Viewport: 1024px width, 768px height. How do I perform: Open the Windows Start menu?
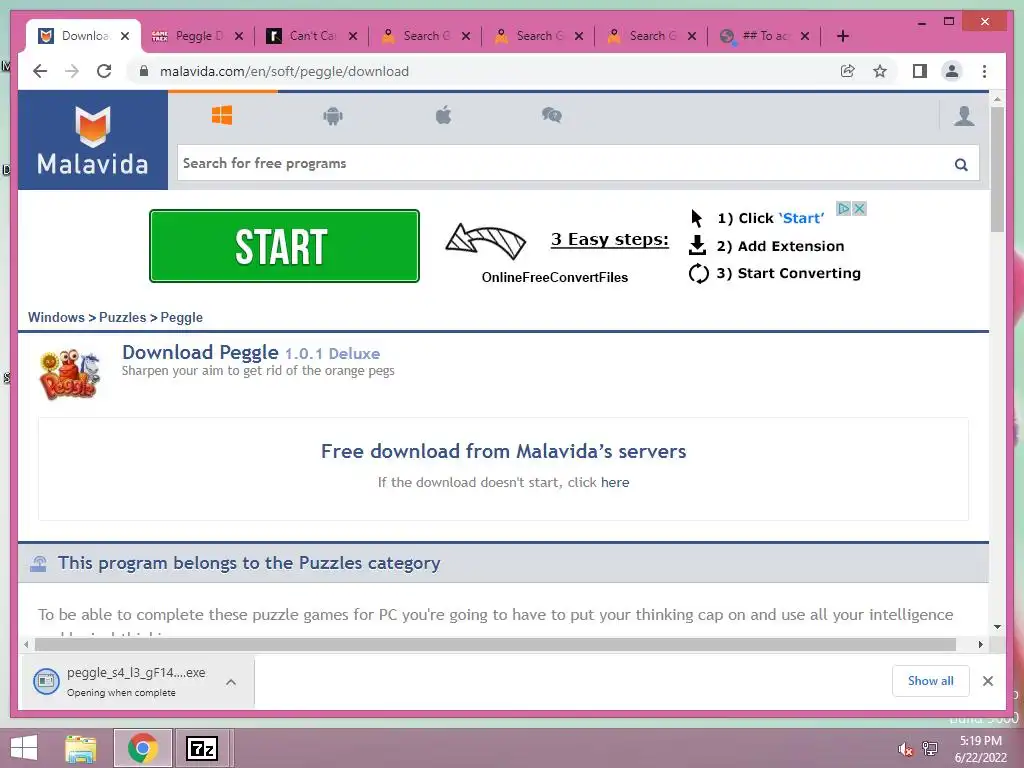coord(24,748)
